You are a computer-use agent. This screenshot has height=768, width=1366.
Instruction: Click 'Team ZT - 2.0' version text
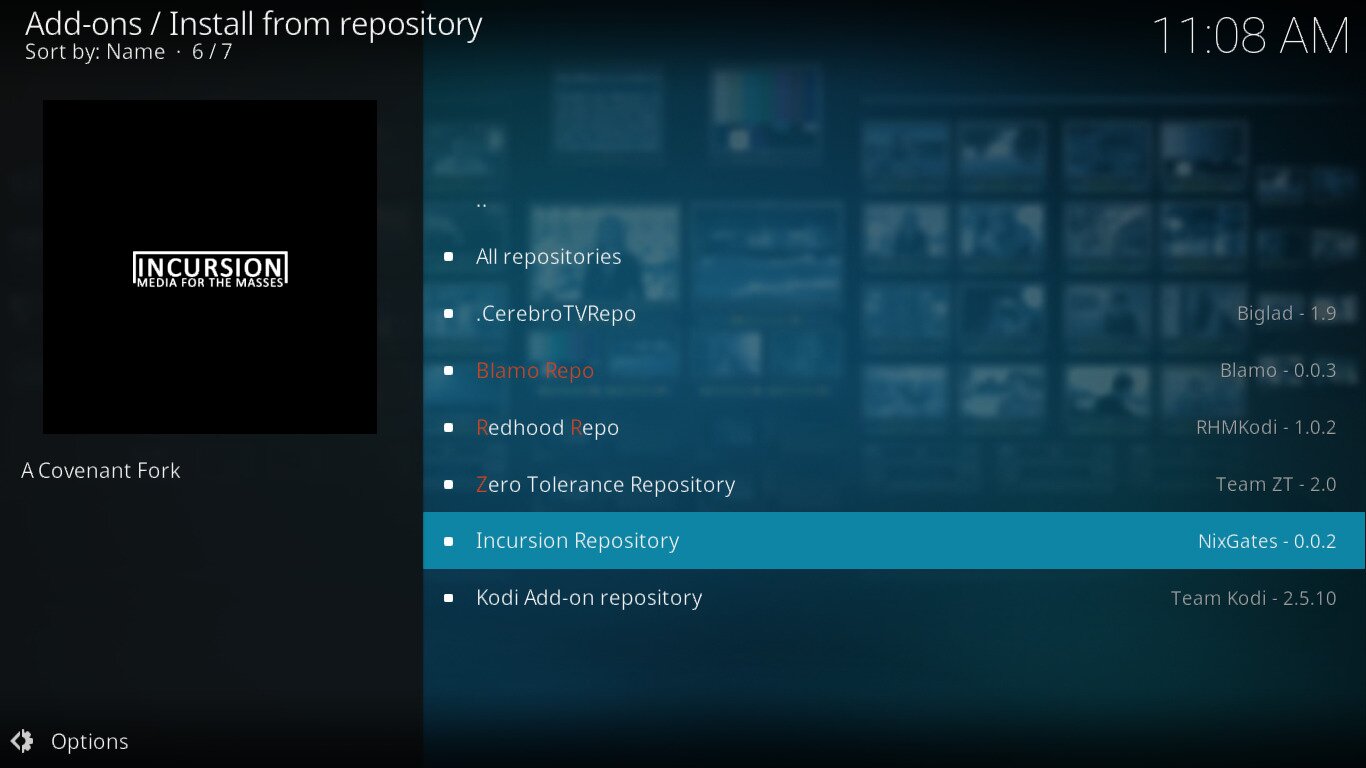(1276, 484)
